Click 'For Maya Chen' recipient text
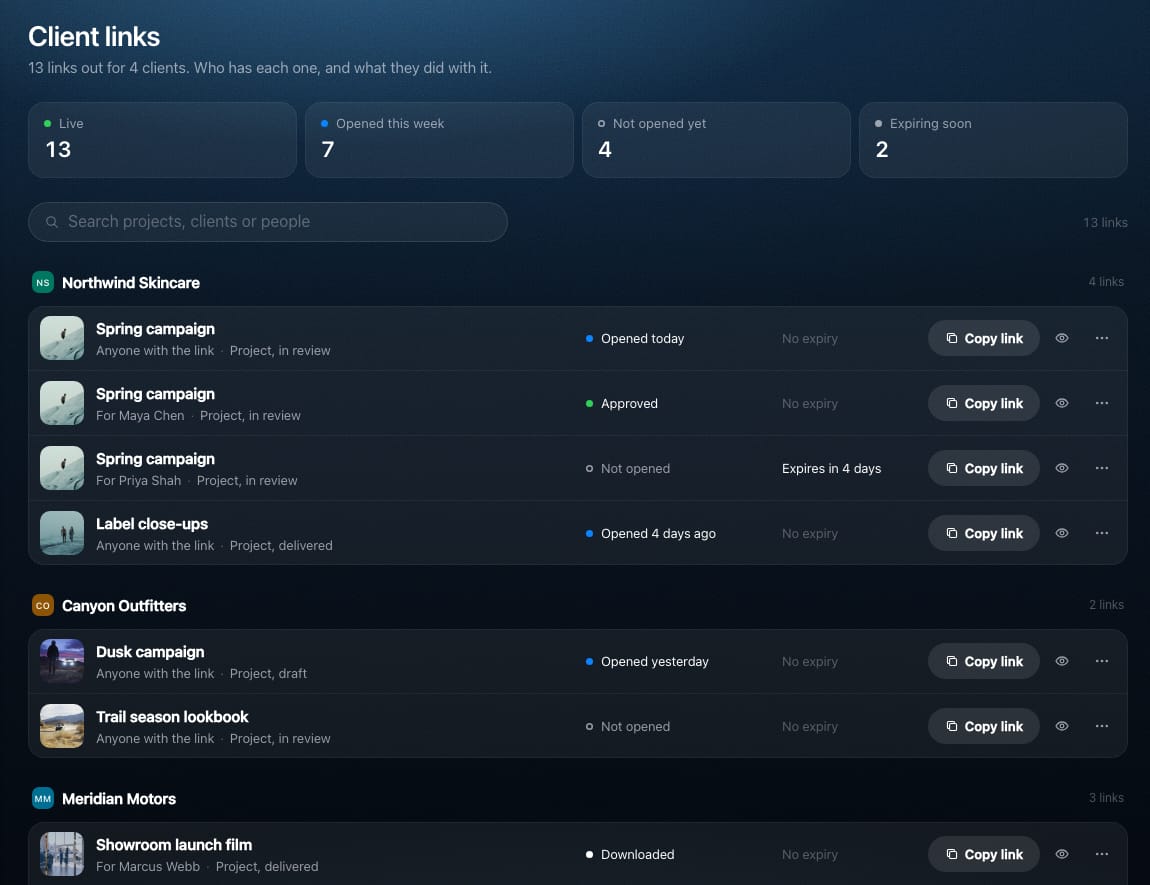Screen dimensions: 1150x885 click(x=140, y=415)
